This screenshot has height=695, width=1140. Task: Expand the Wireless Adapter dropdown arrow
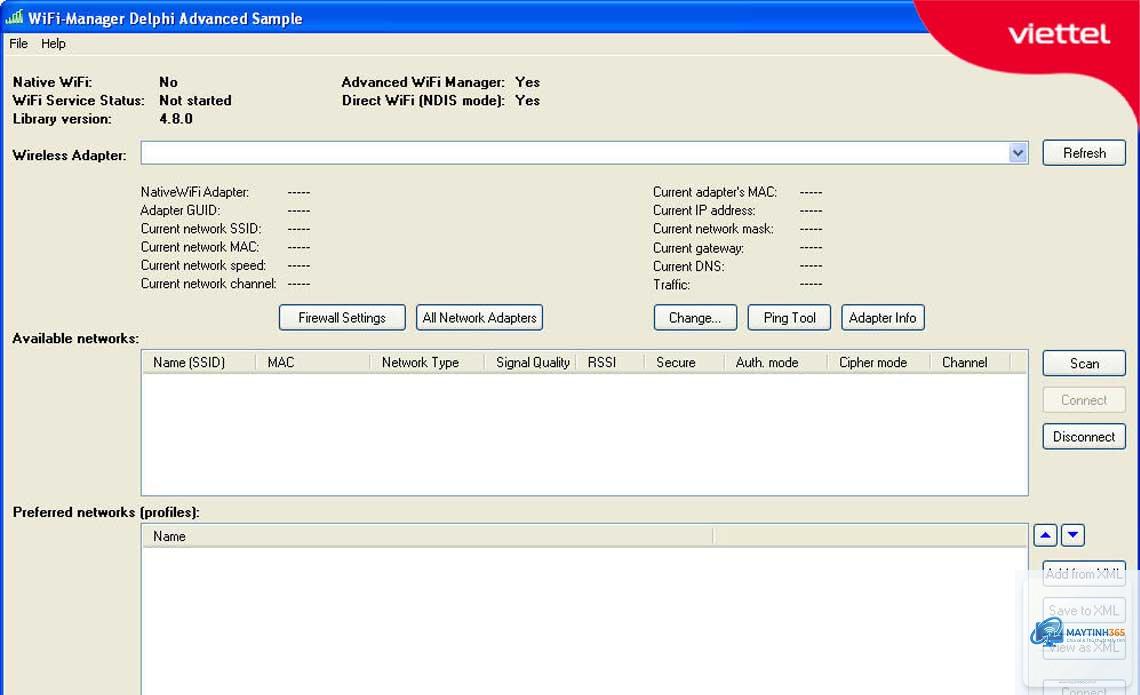pos(1018,153)
